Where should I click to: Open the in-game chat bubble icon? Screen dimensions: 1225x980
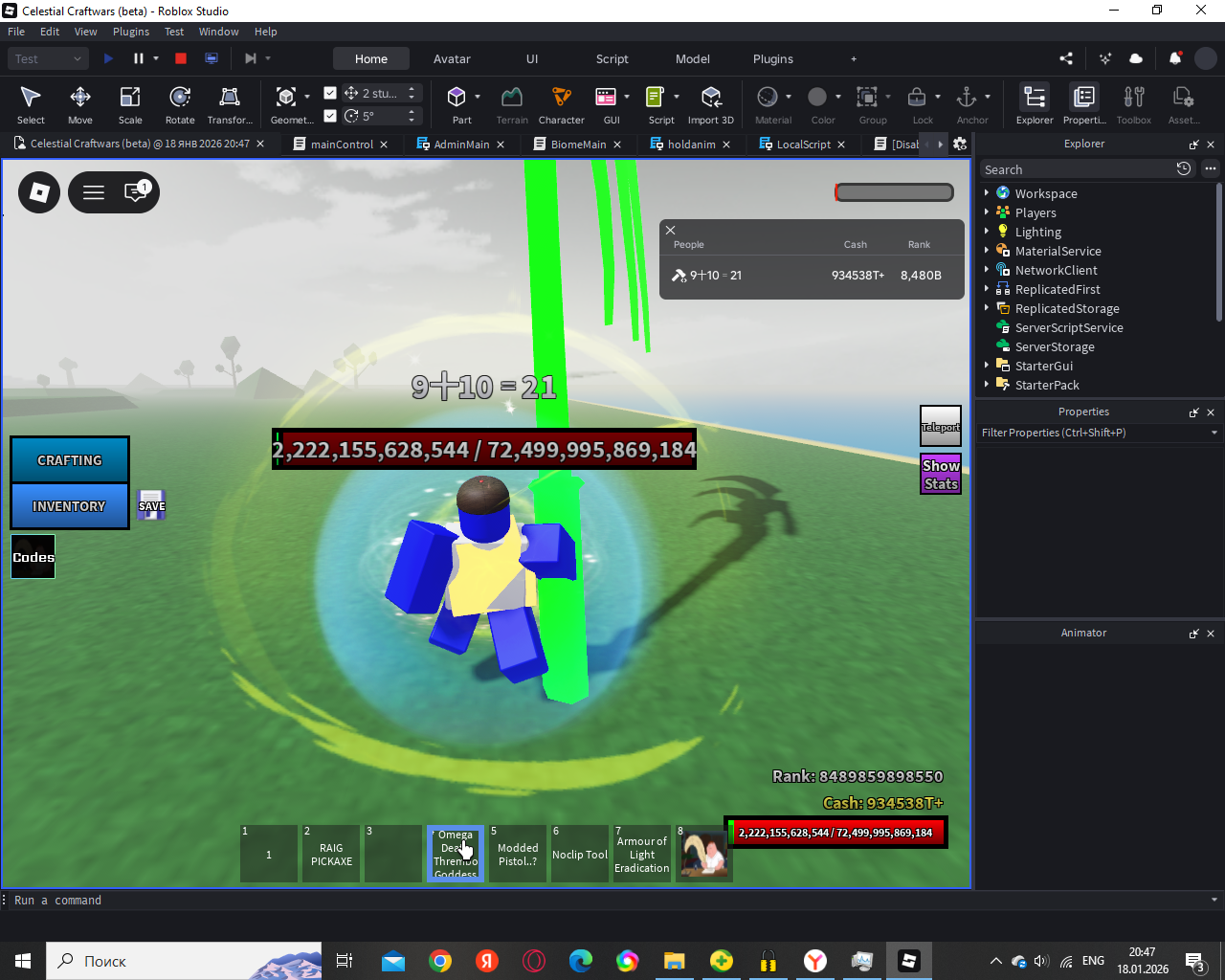click(137, 192)
